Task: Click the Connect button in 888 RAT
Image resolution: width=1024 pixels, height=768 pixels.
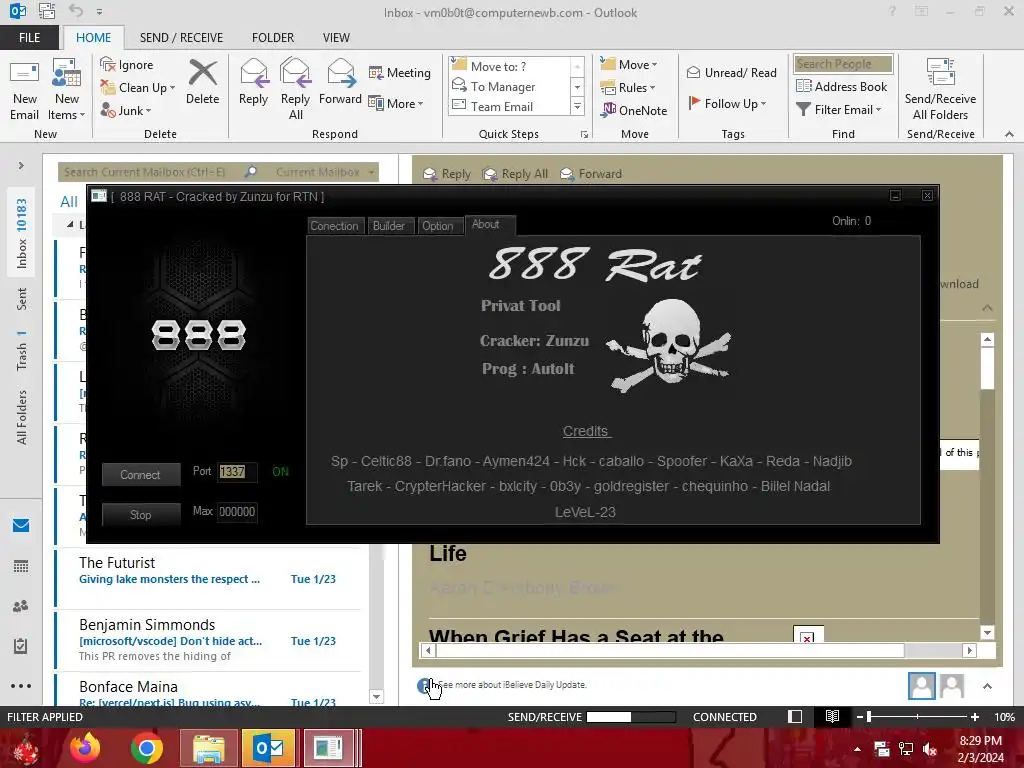Action: pyautogui.click(x=140, y=475)
